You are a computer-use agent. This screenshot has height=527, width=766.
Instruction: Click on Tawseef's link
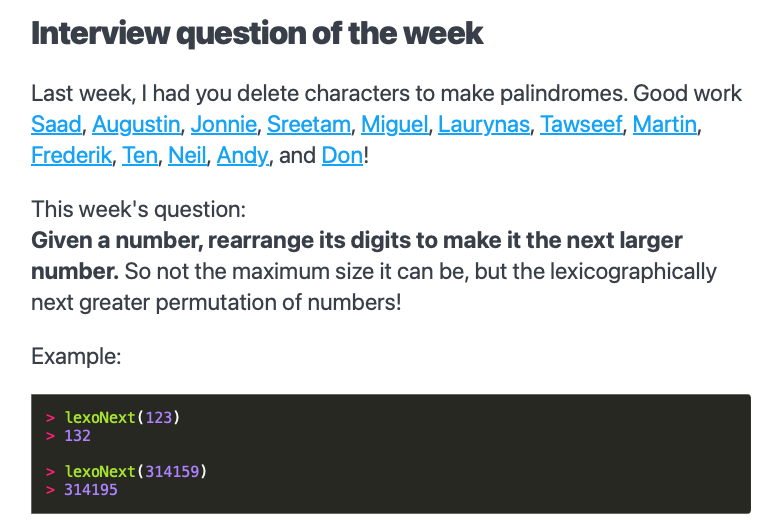click(581, 125)
